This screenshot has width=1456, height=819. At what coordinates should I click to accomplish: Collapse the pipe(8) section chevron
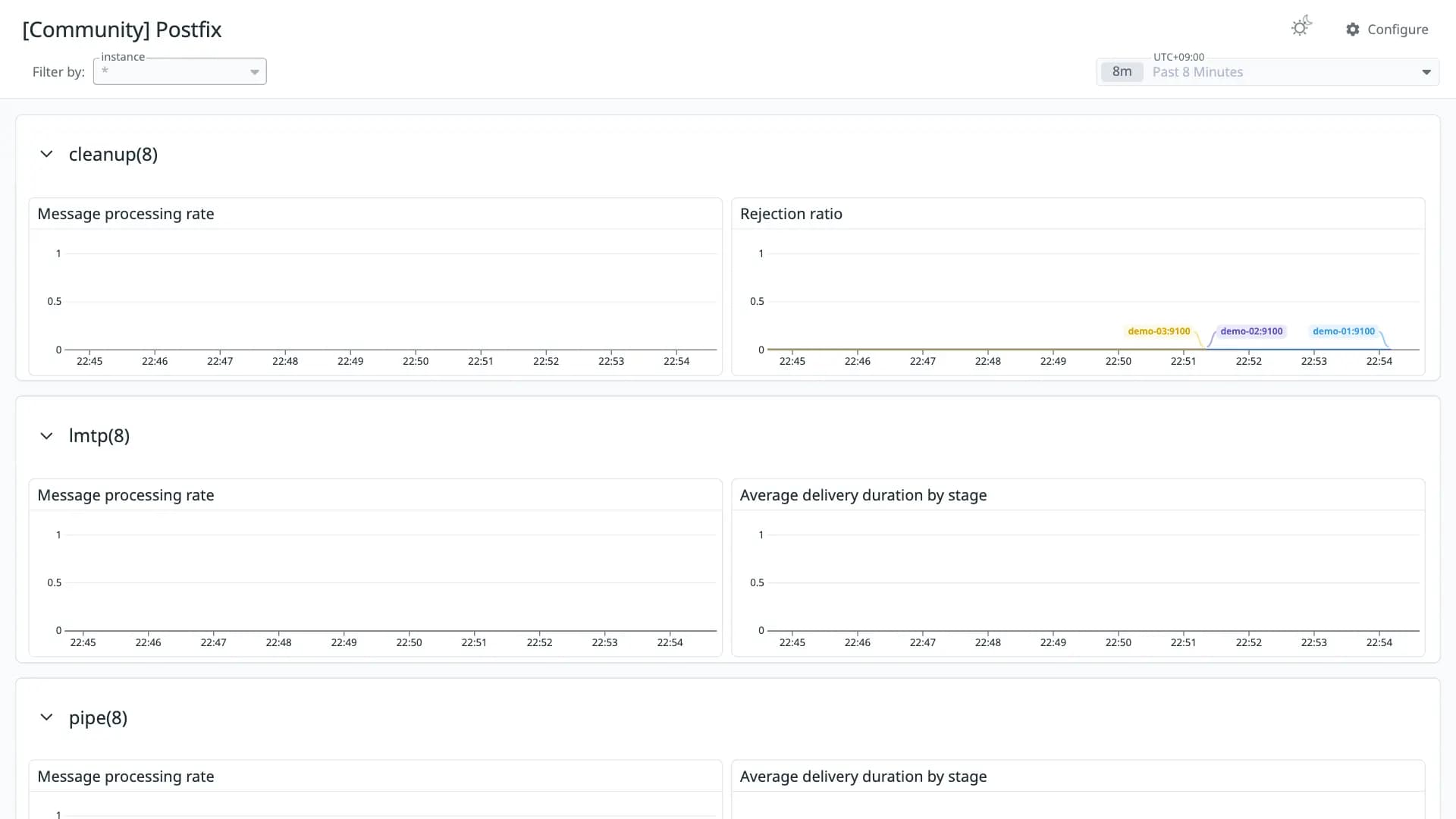[46, 717]
